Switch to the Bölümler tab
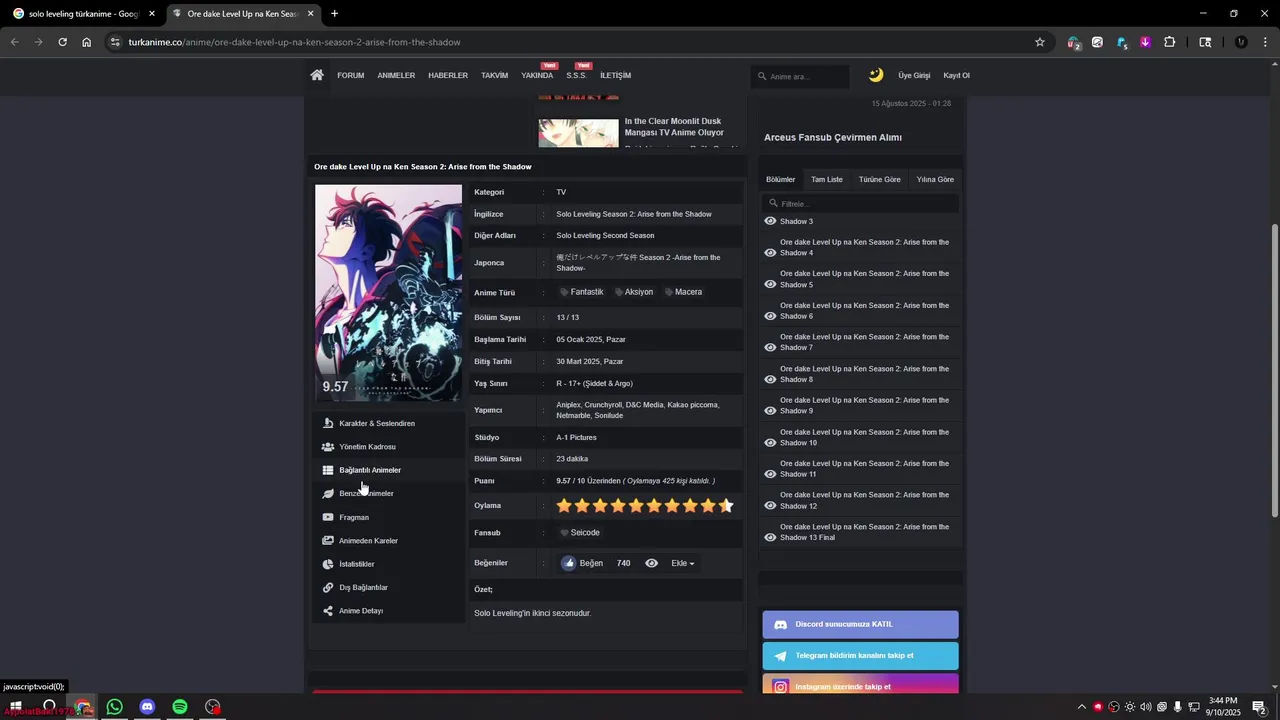Image resolution: width=1280 pixels, height=720 pixels. pos(780,179)
